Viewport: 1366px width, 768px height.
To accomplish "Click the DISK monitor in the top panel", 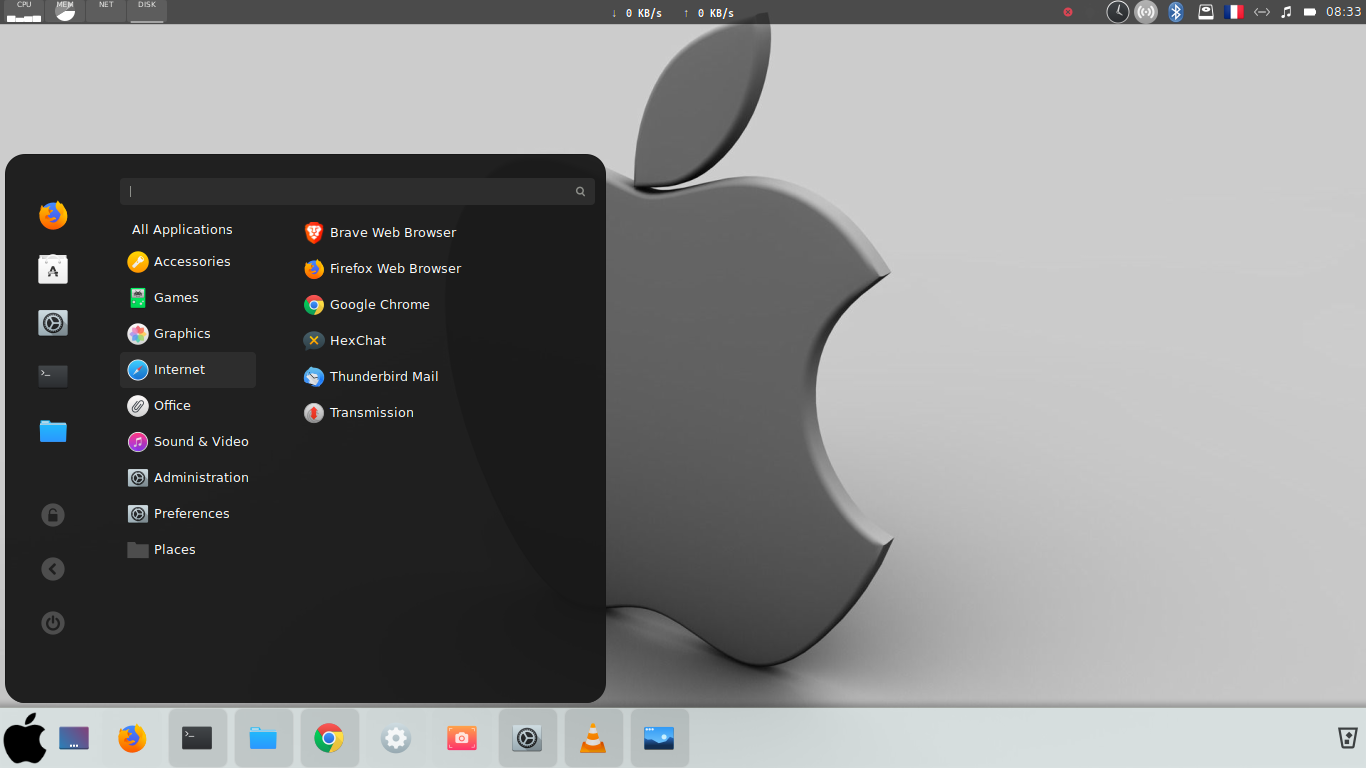I will coord(147,11).
